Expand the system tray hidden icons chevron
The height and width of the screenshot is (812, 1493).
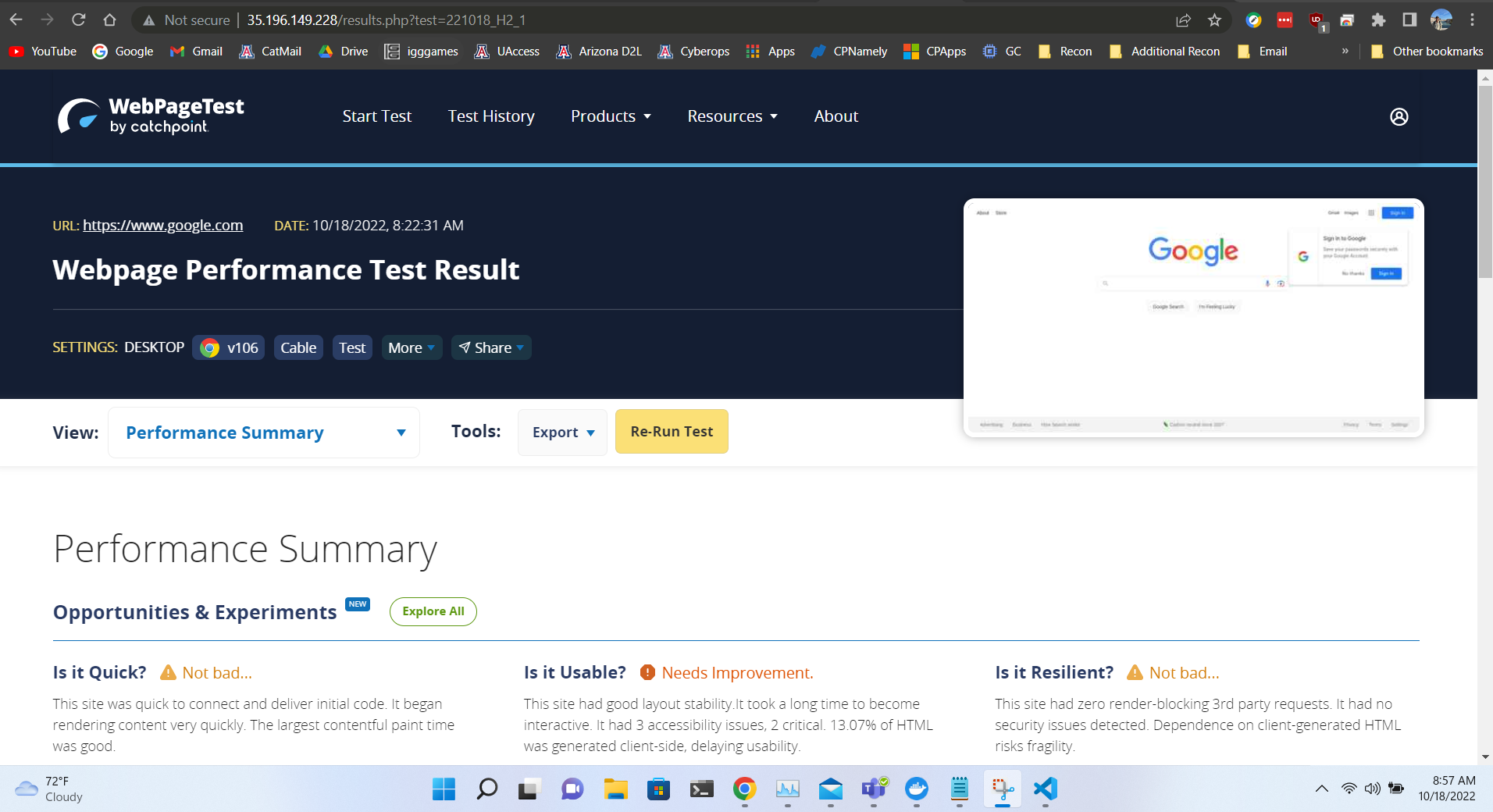[1321, 789]
